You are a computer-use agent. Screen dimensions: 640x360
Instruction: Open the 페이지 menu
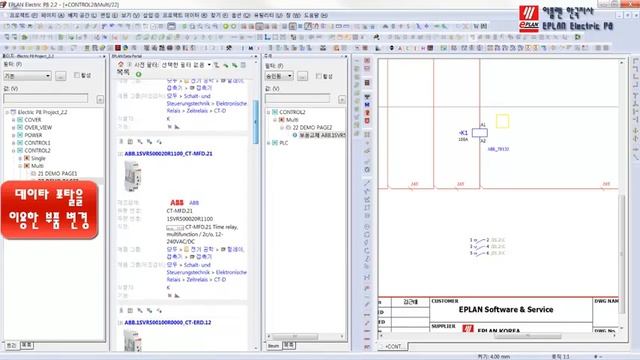pos(53,15)
